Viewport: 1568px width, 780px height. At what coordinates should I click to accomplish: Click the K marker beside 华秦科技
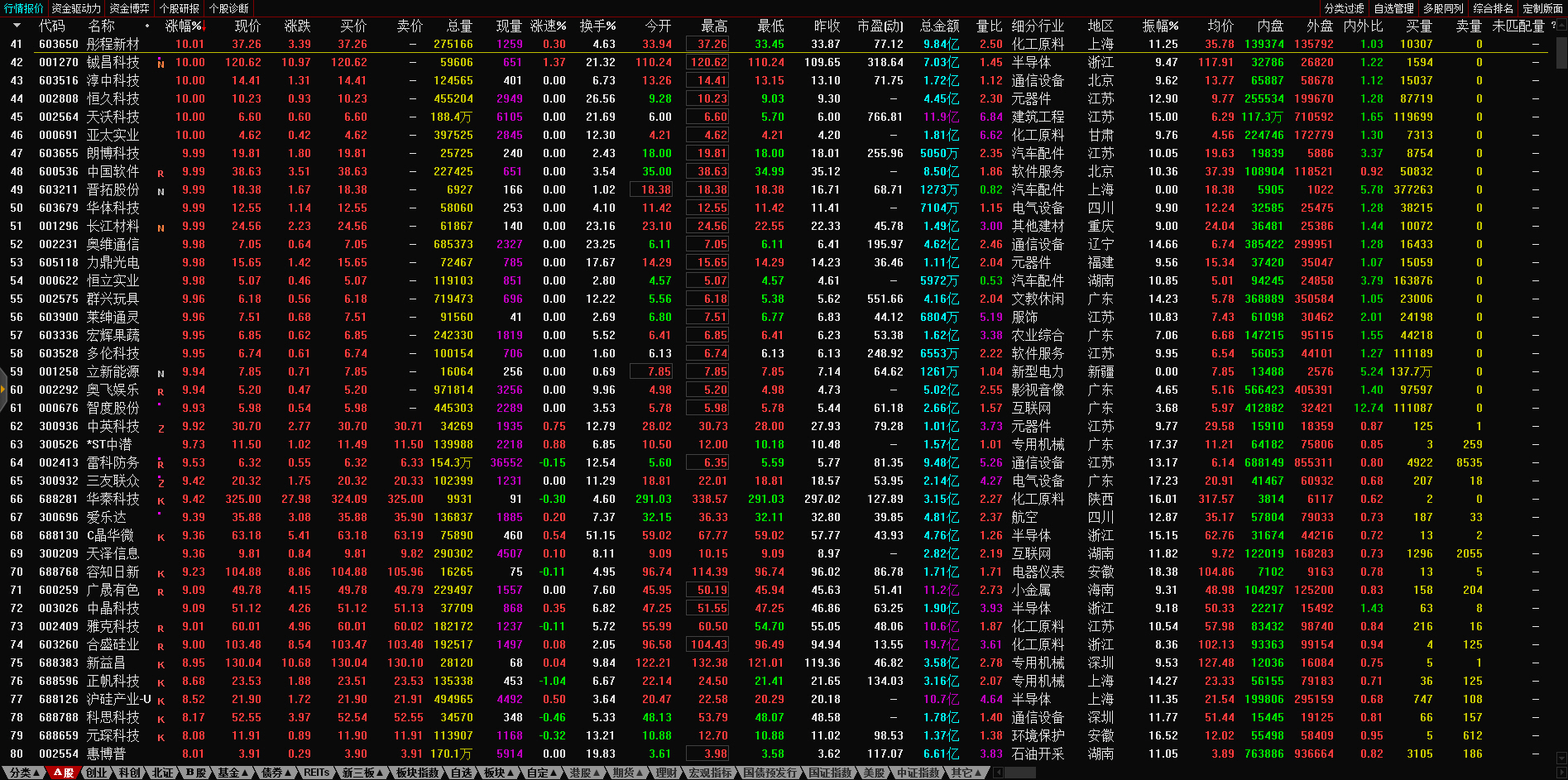tap(161, 501)
